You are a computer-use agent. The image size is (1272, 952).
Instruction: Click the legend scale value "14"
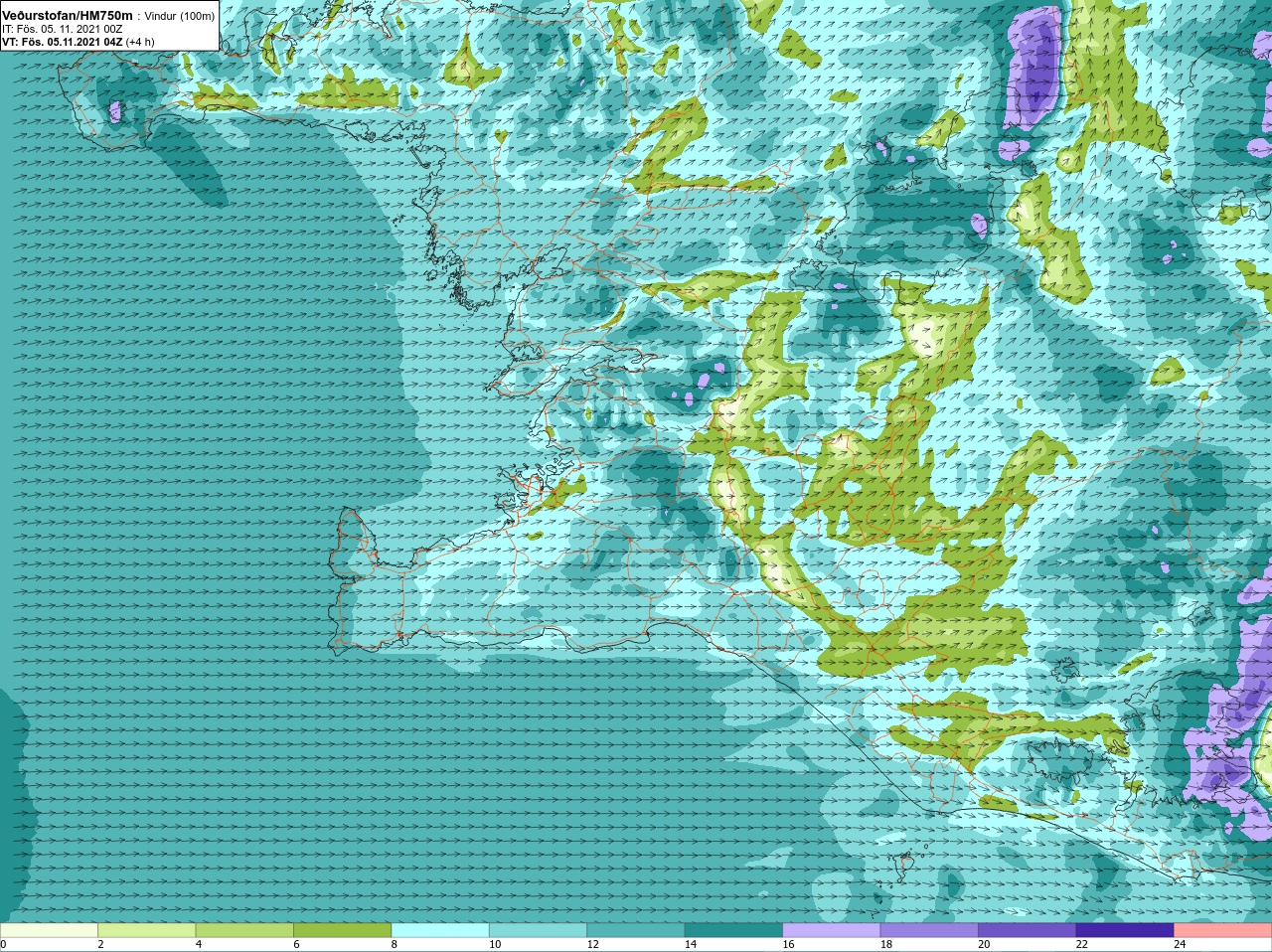[x=691, y=944]
